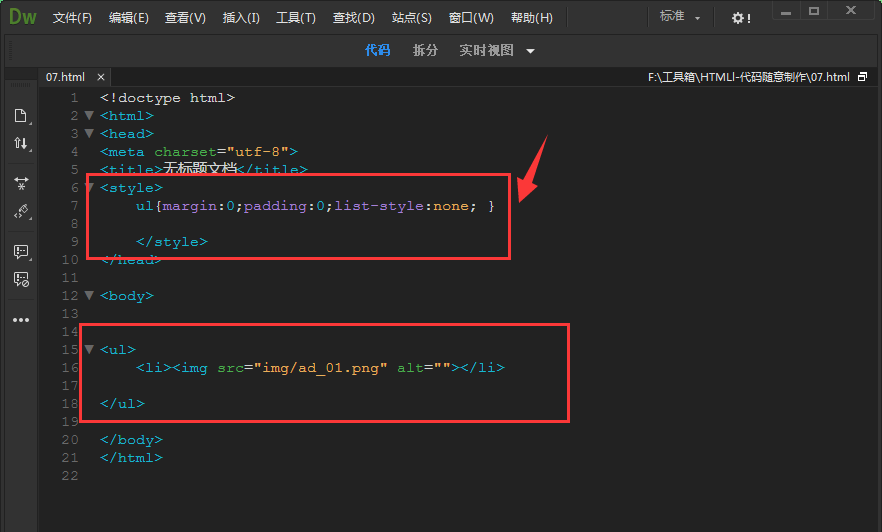Restore down the document window icon
This screenshot has width=882, height=532.
862,77
